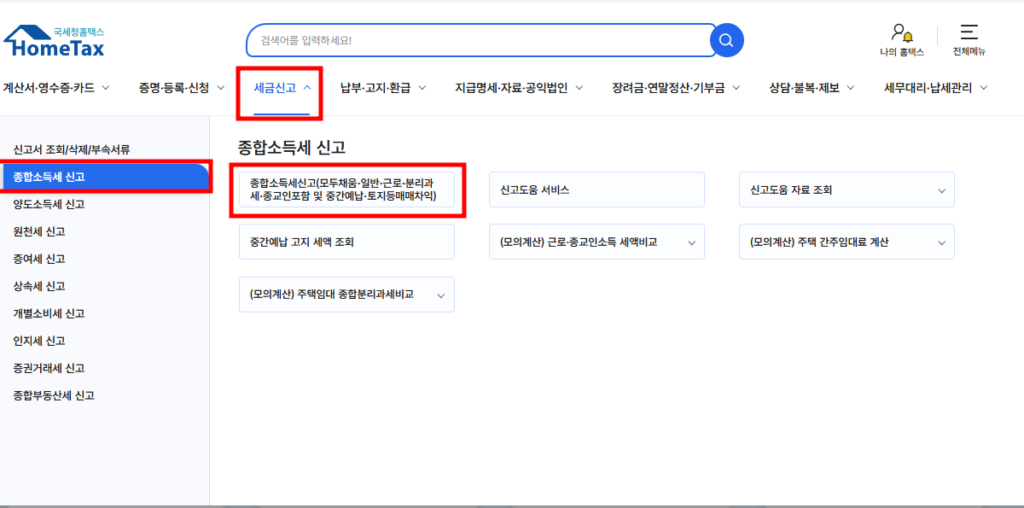Click the (모의계산) 주택임대 종합분리과세비교 label

click(x=332, y=294)
